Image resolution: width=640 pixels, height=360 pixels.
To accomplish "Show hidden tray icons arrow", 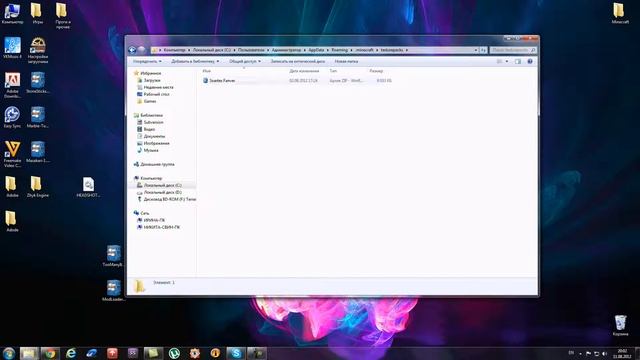I will point(580,353).
